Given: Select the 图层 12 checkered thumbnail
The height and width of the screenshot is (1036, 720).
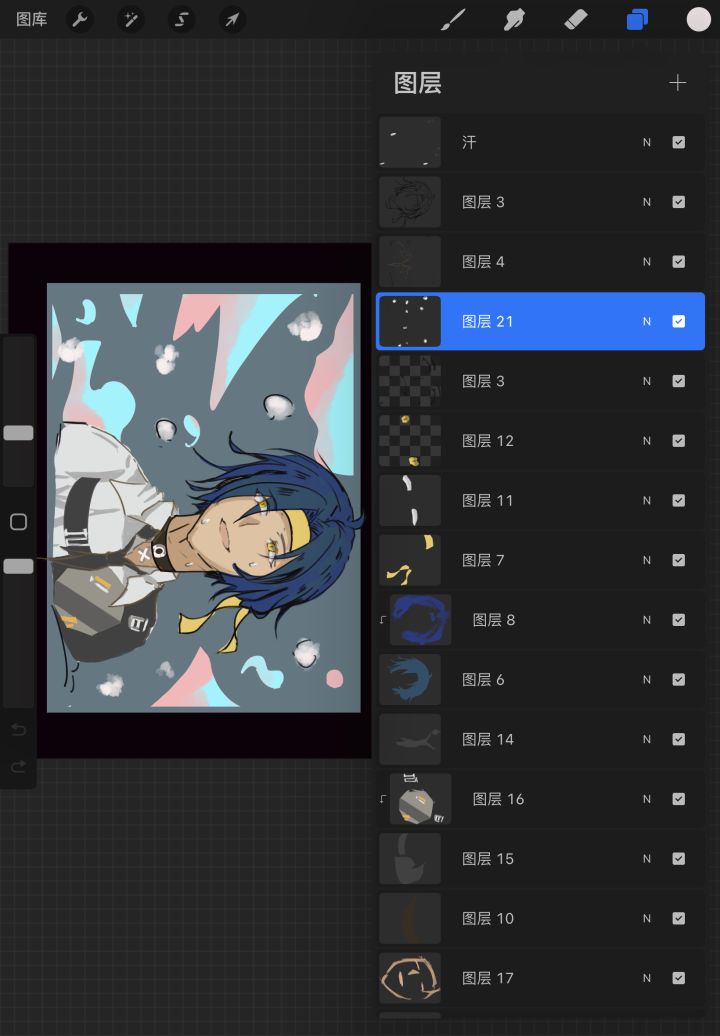Looking at the screenshot, I should 410,441.
